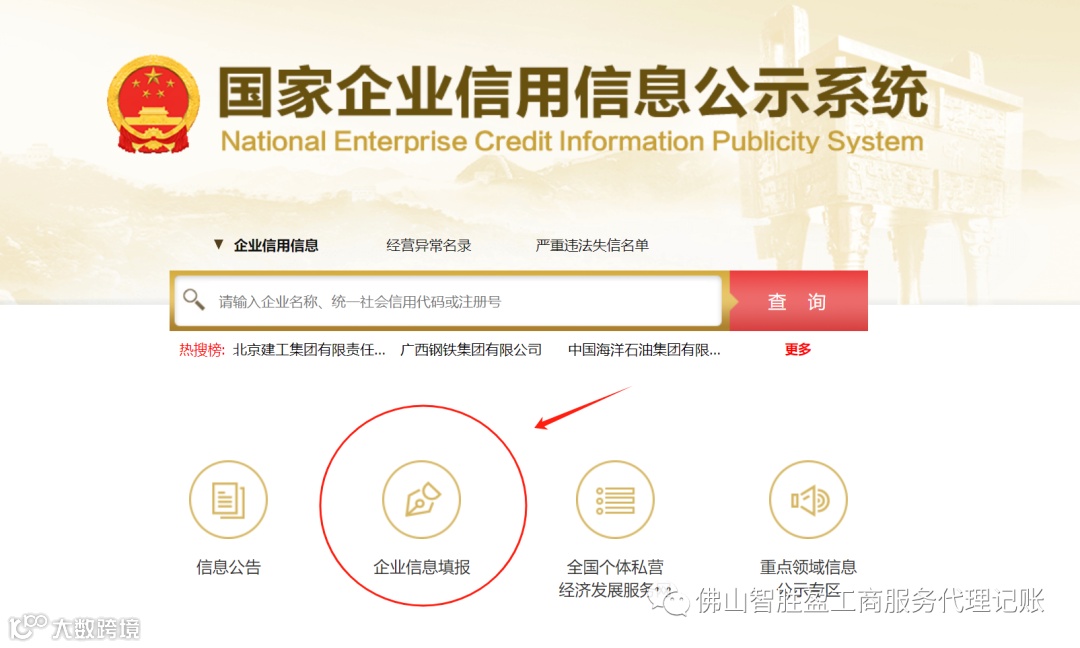Focus the enterprise name search field
This screenshot has height=648, width=1080.
pyautogui.click(x=448, y=301)
